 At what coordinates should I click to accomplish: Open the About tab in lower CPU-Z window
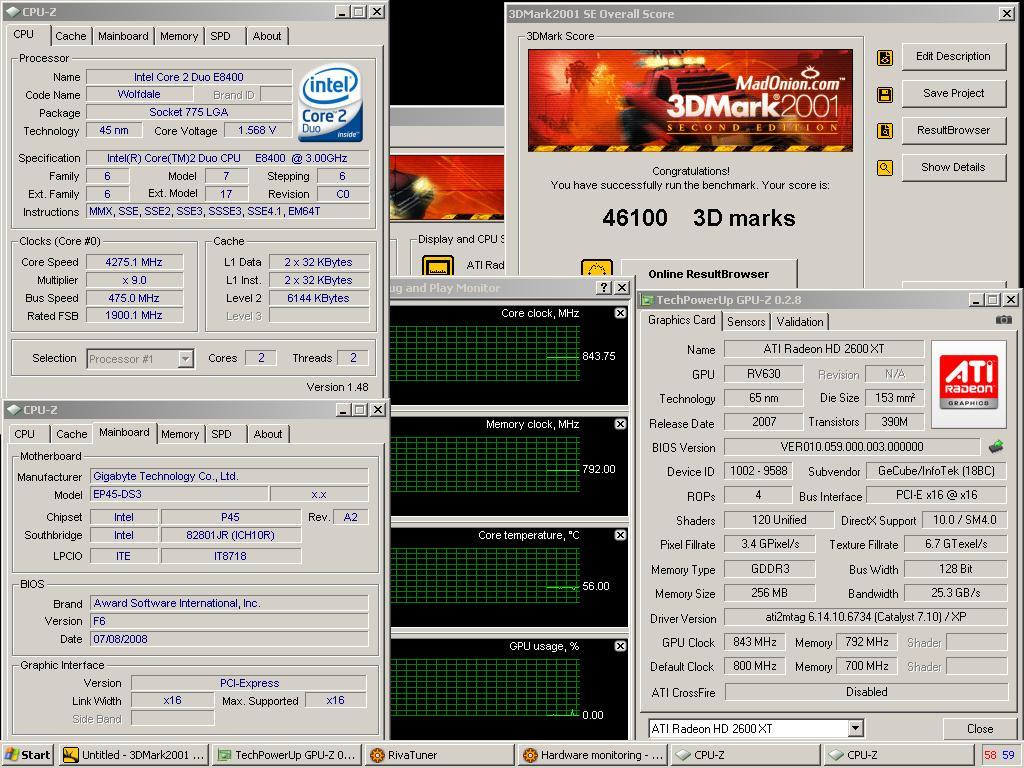pos(268,434)
